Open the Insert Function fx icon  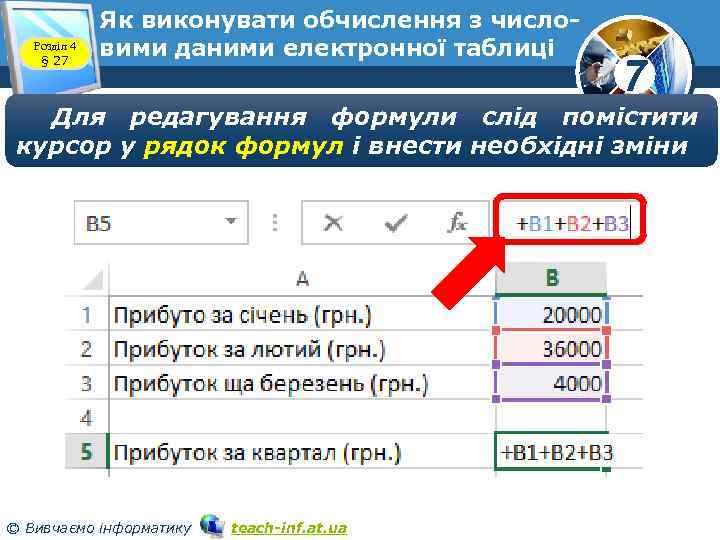[457, 222]
